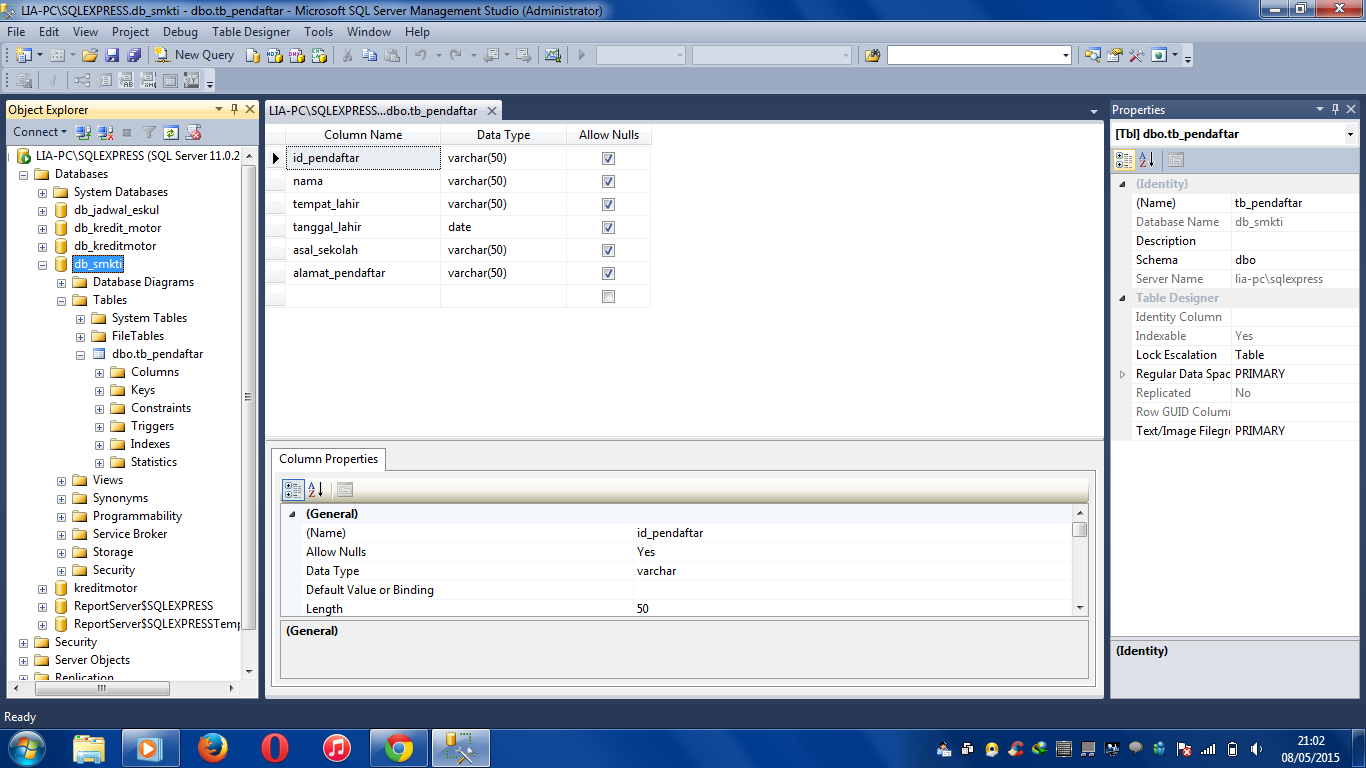Save the table with the floppy icon
This screenshot has height=768, width=1366.
(112, 55)
